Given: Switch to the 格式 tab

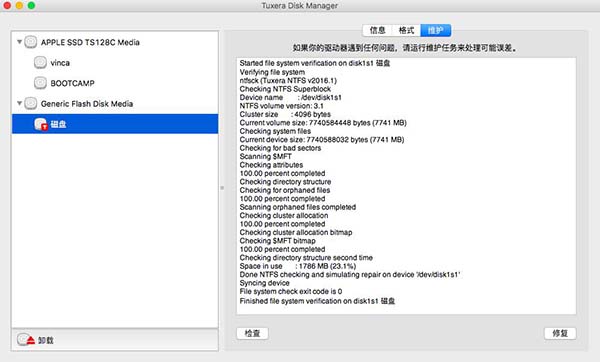Looking at the screenshot, I should pos(406,30).
